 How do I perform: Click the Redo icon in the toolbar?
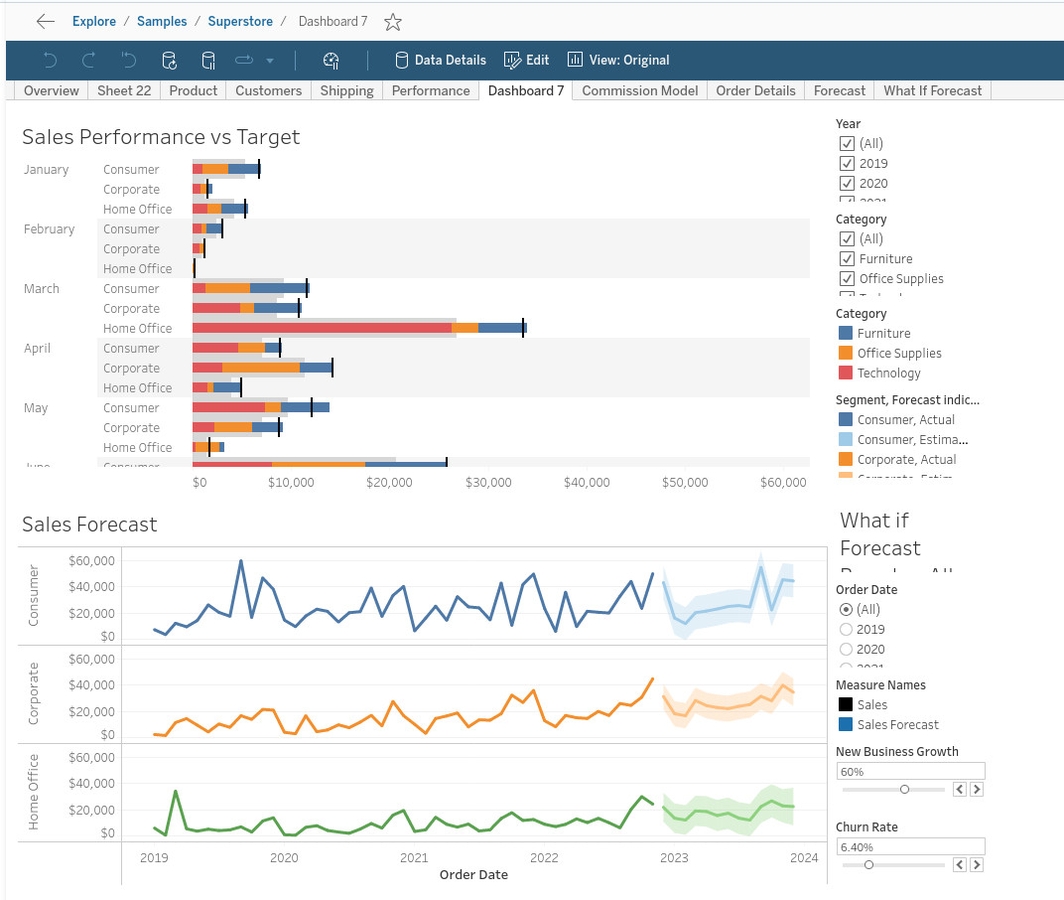(x=88, y=60)
